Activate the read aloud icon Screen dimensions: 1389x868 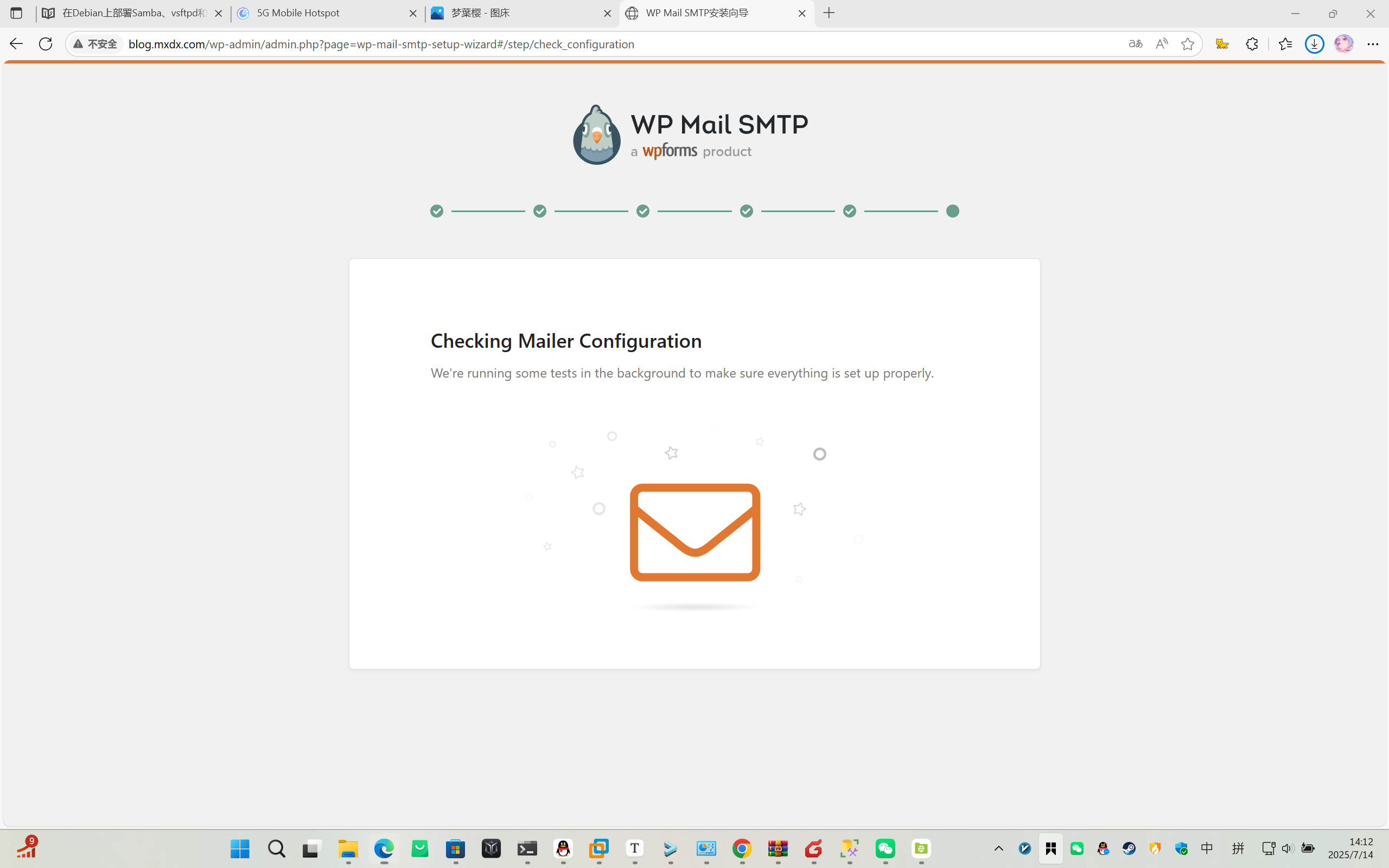(x=1161, y=43)
